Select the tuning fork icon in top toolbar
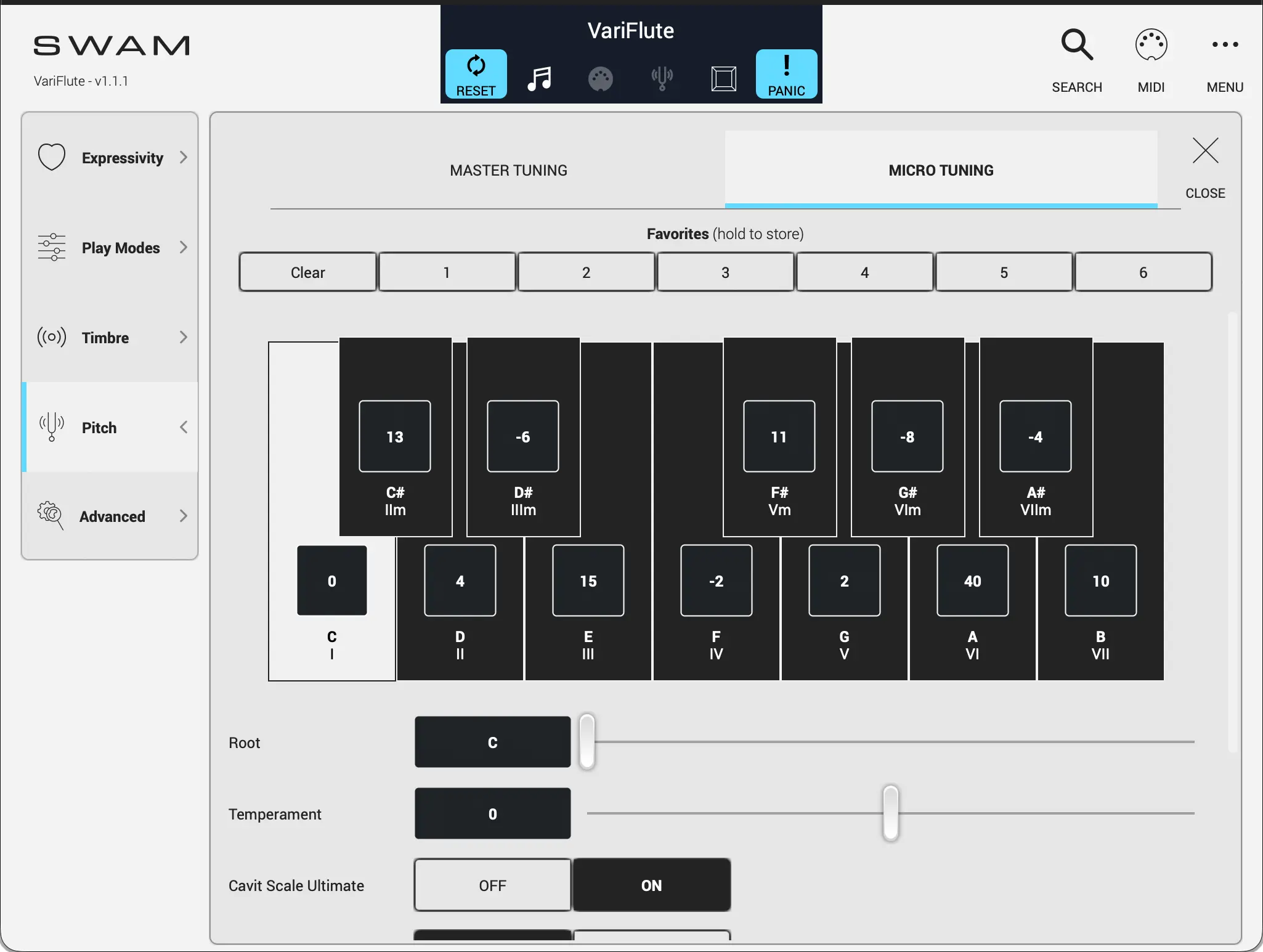1263x952 pixels. click(x=662, y=78)
